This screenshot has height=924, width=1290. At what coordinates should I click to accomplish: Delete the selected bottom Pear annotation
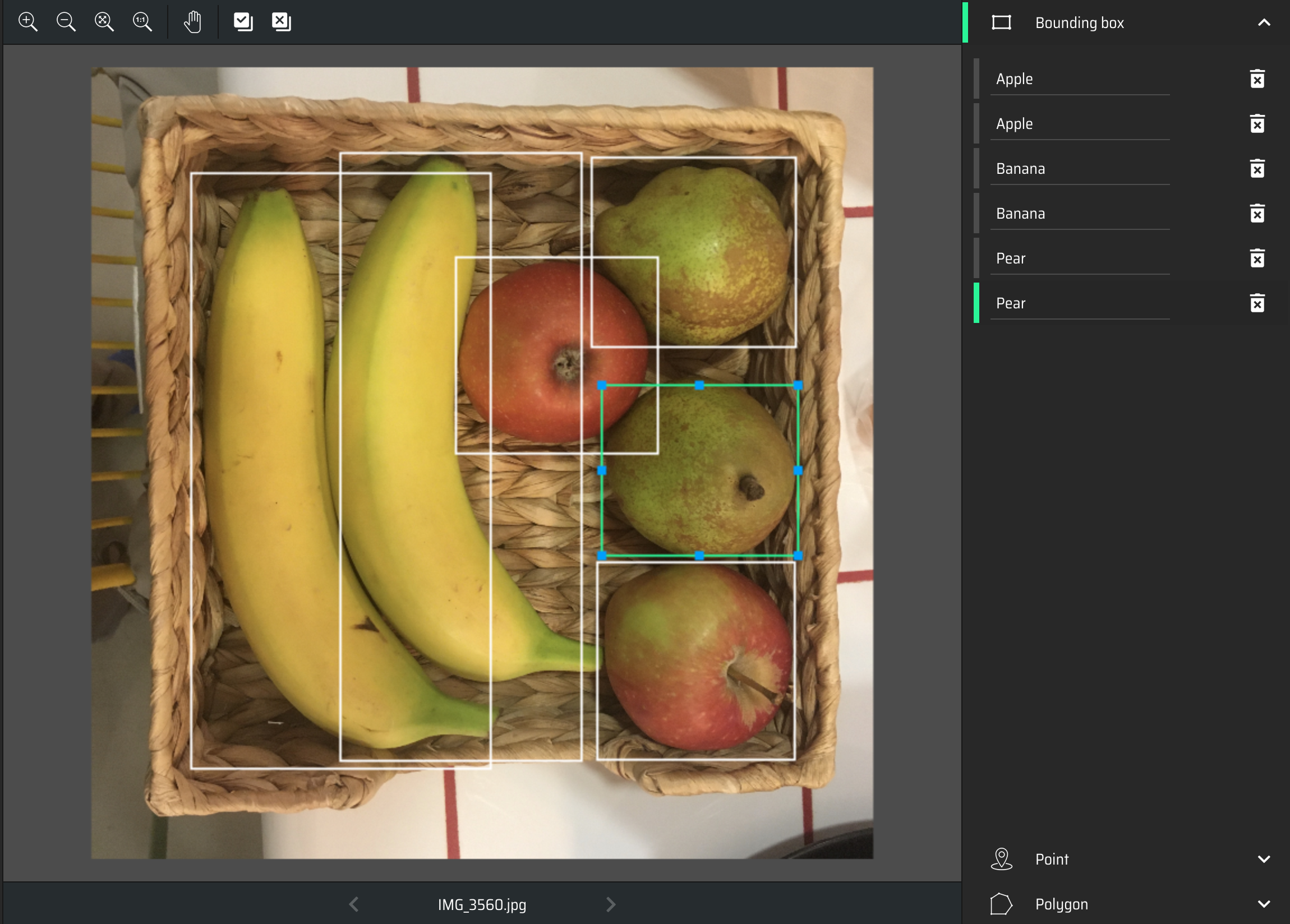(x=1257, y=303)
